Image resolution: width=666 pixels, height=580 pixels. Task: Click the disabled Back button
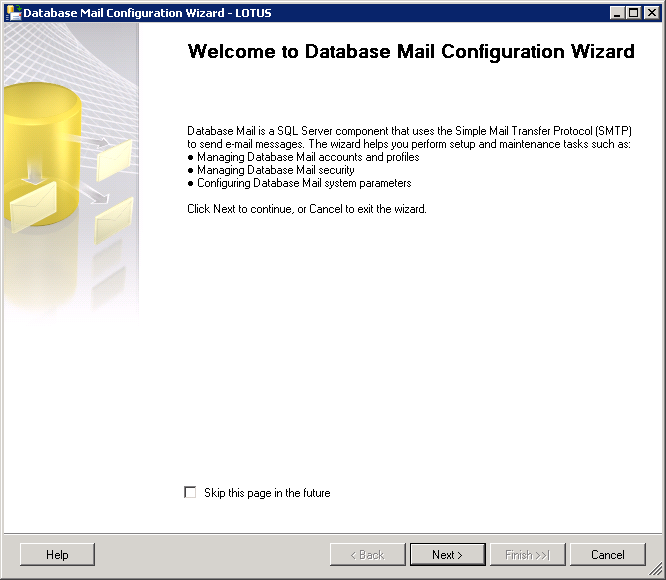[368, 555]
